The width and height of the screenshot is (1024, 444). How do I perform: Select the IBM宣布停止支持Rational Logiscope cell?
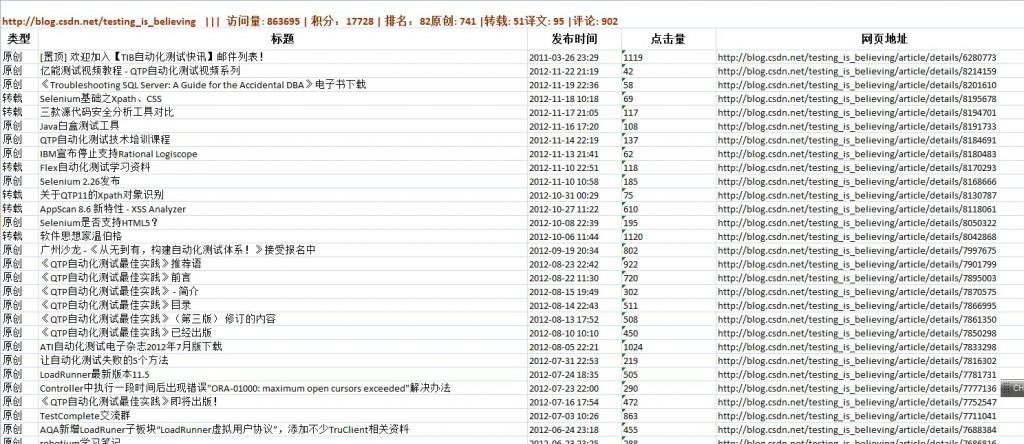(x=283, y=153)
